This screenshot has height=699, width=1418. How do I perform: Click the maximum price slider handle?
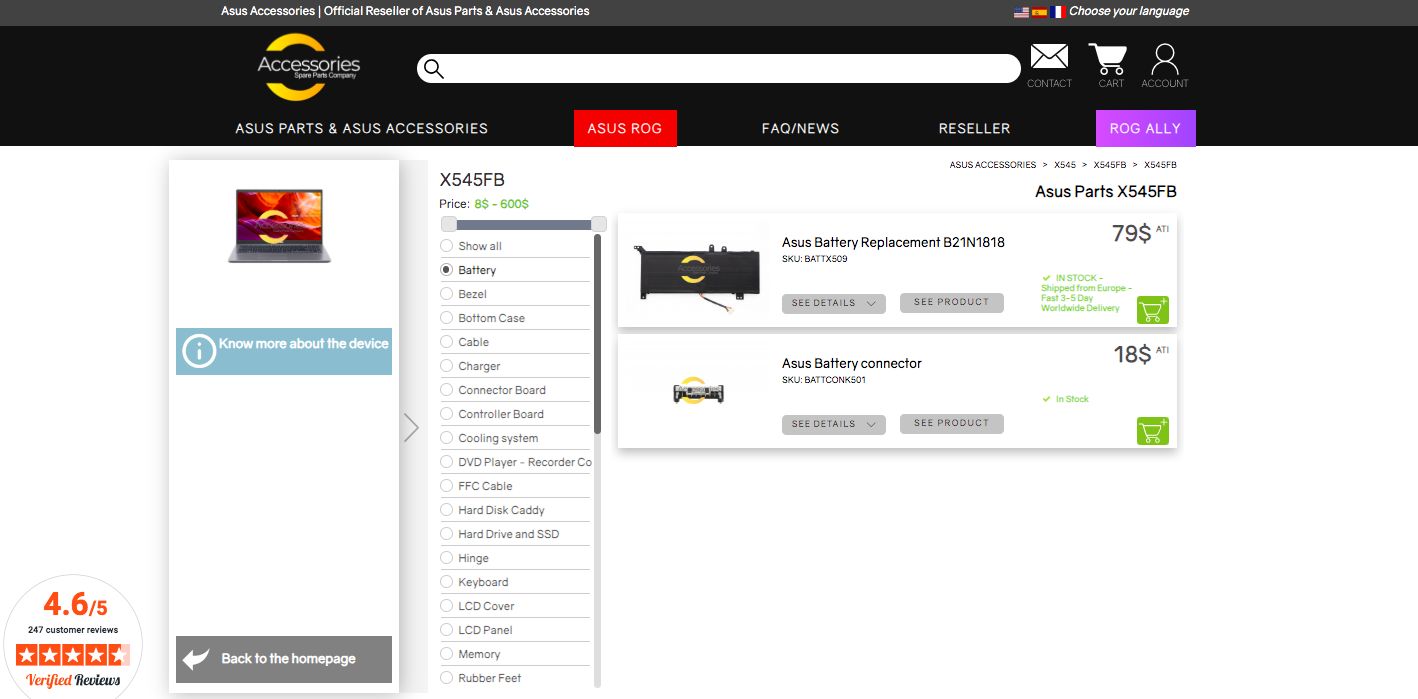599,224
